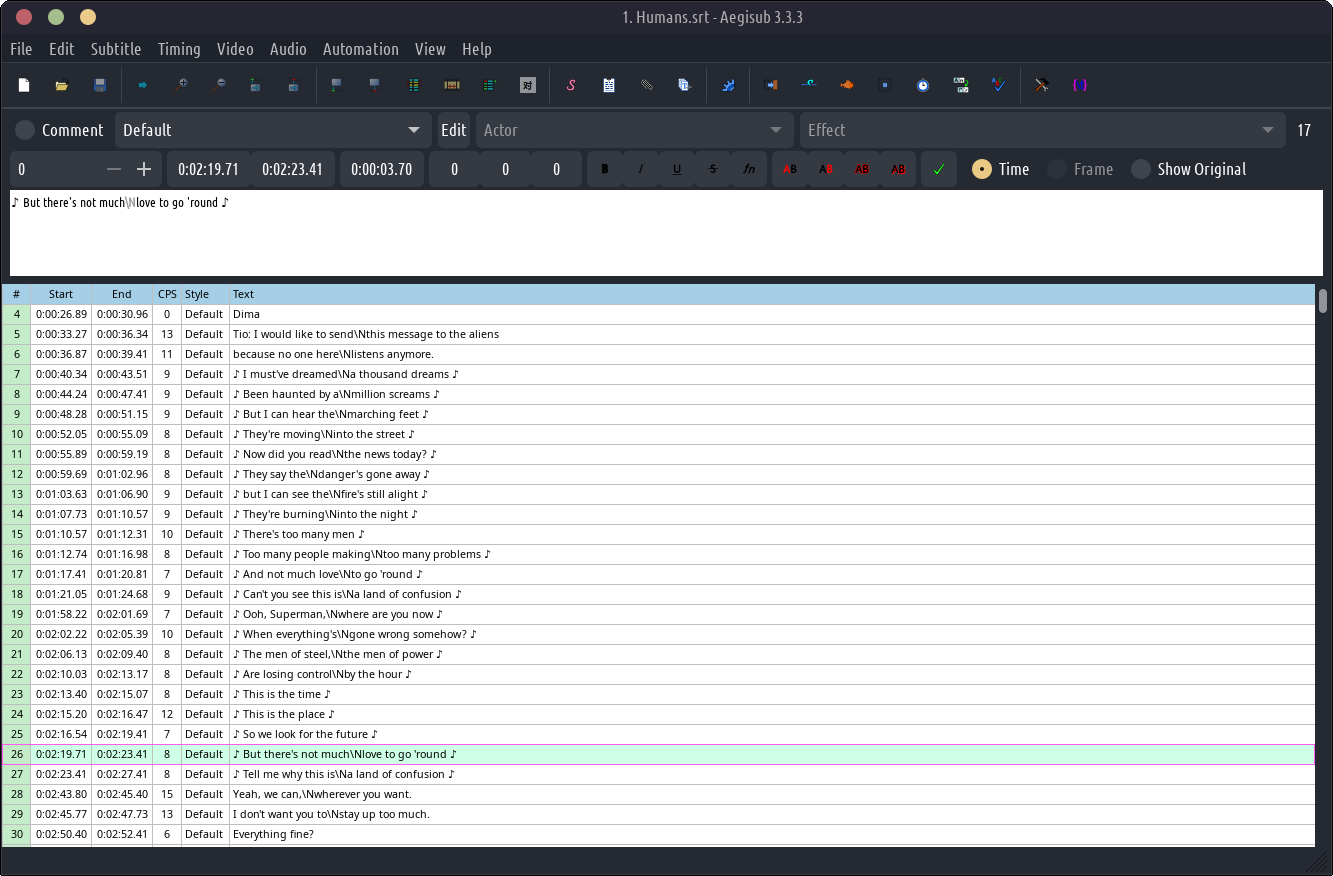The width and height of the screenshot is (1333, 876).
Task: Enable the Show Original option
Action: tap(1141, 169)
